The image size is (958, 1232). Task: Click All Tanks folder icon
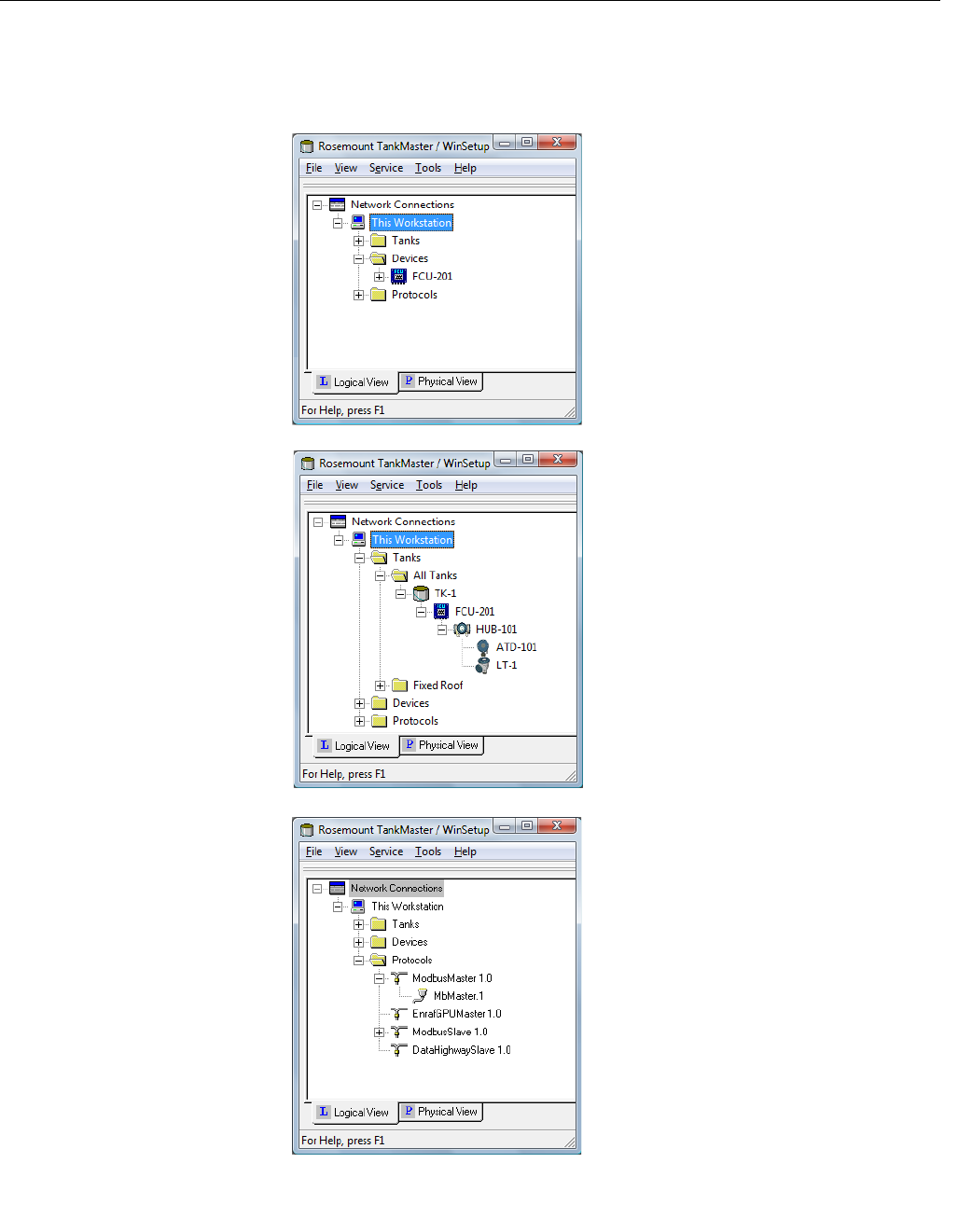[x=399, y=575]
